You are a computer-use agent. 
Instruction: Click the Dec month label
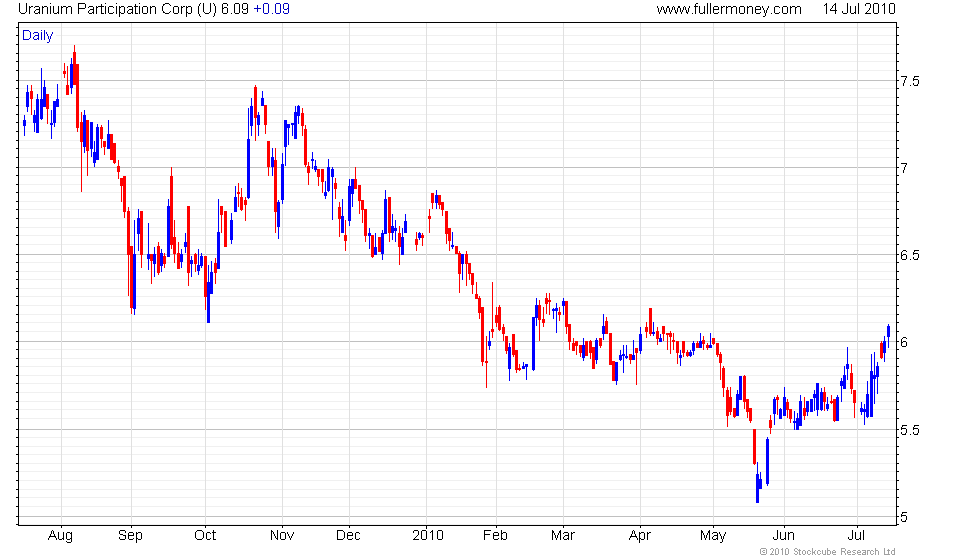click(348, 536)
